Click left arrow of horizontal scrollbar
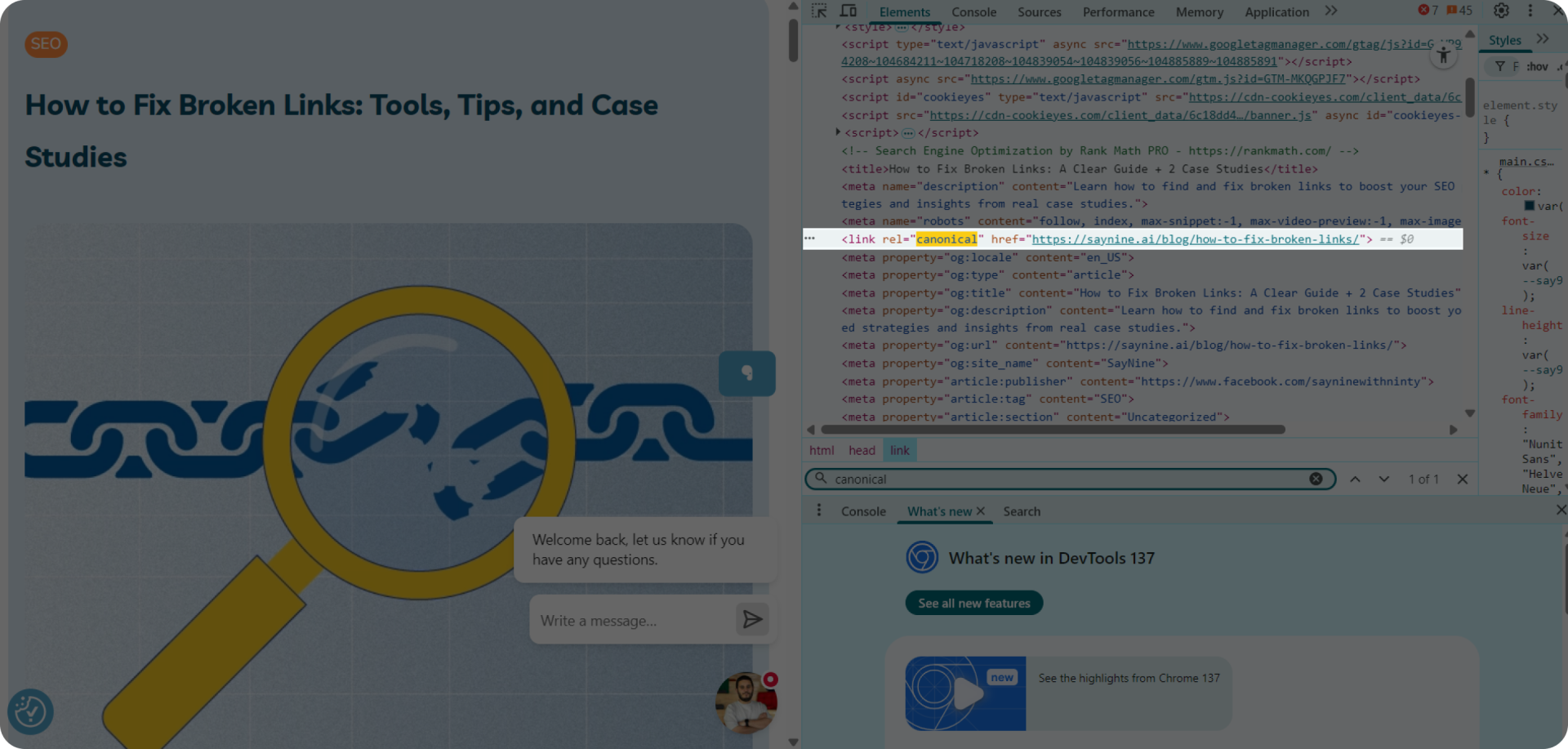The height and width of the screenshot is (749, 1568). coord(811,430)
